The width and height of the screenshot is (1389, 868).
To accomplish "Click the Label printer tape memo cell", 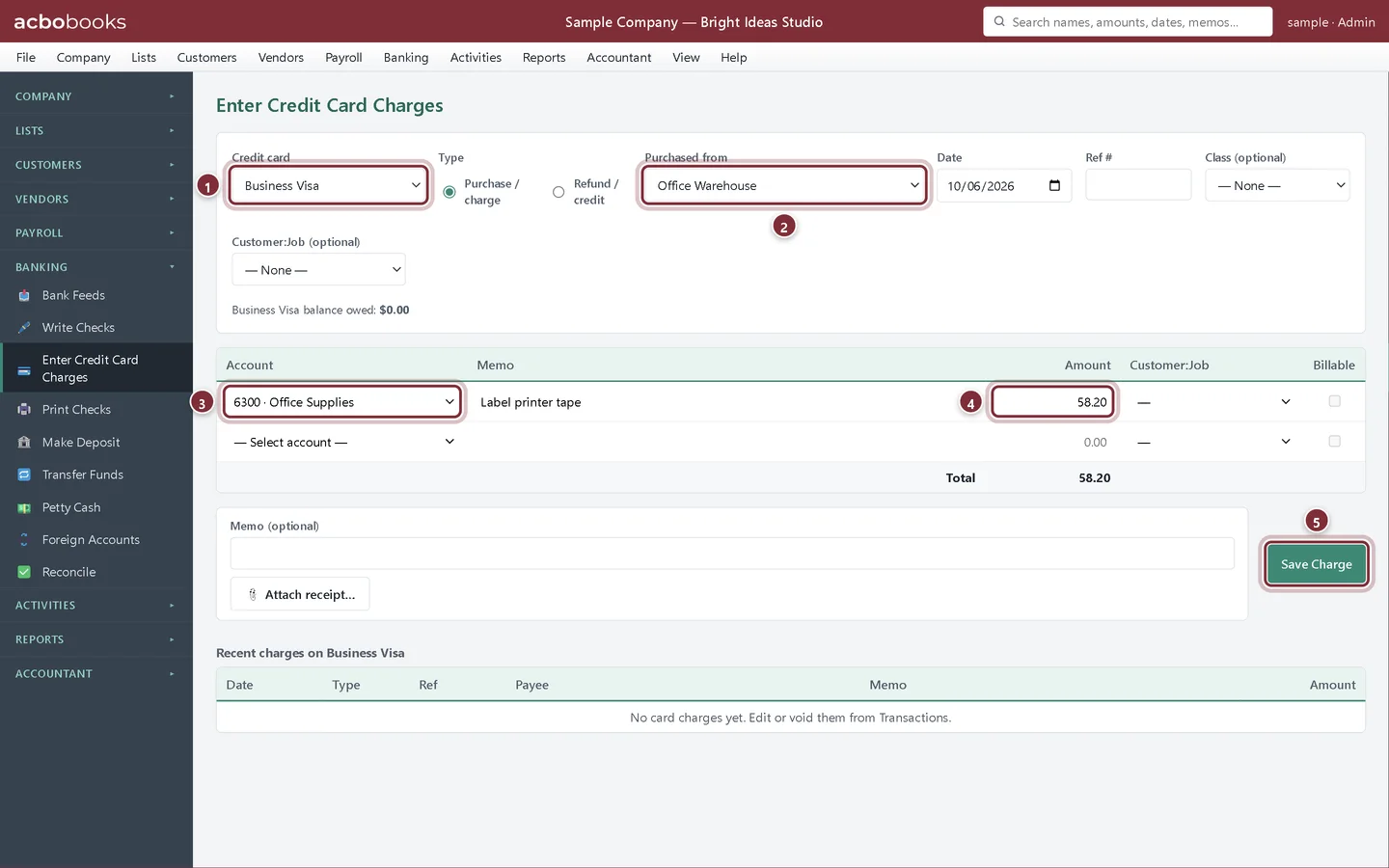I will tap(728, 402).
